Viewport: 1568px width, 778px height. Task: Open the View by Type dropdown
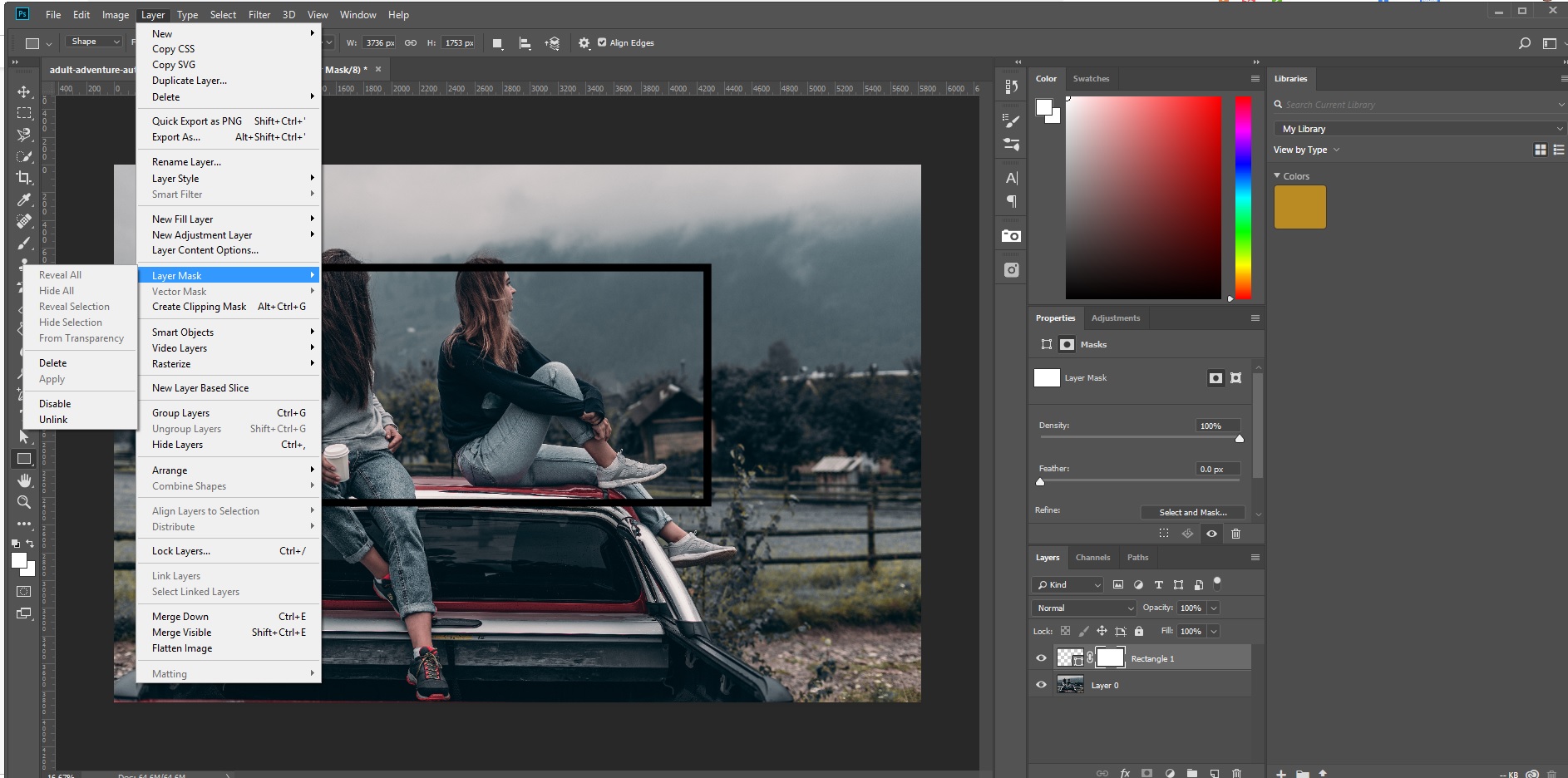[x=1306, y=150]
